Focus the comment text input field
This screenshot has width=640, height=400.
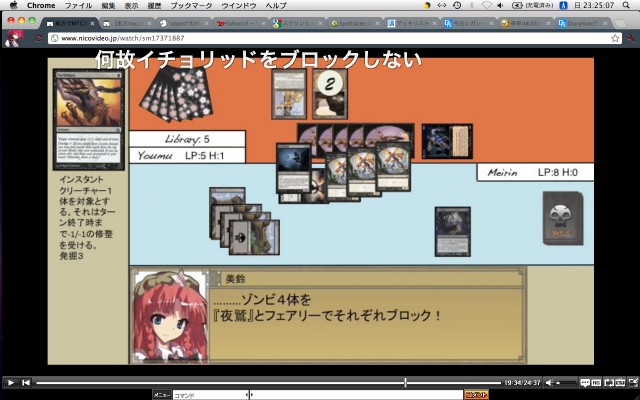coord(357,395)
